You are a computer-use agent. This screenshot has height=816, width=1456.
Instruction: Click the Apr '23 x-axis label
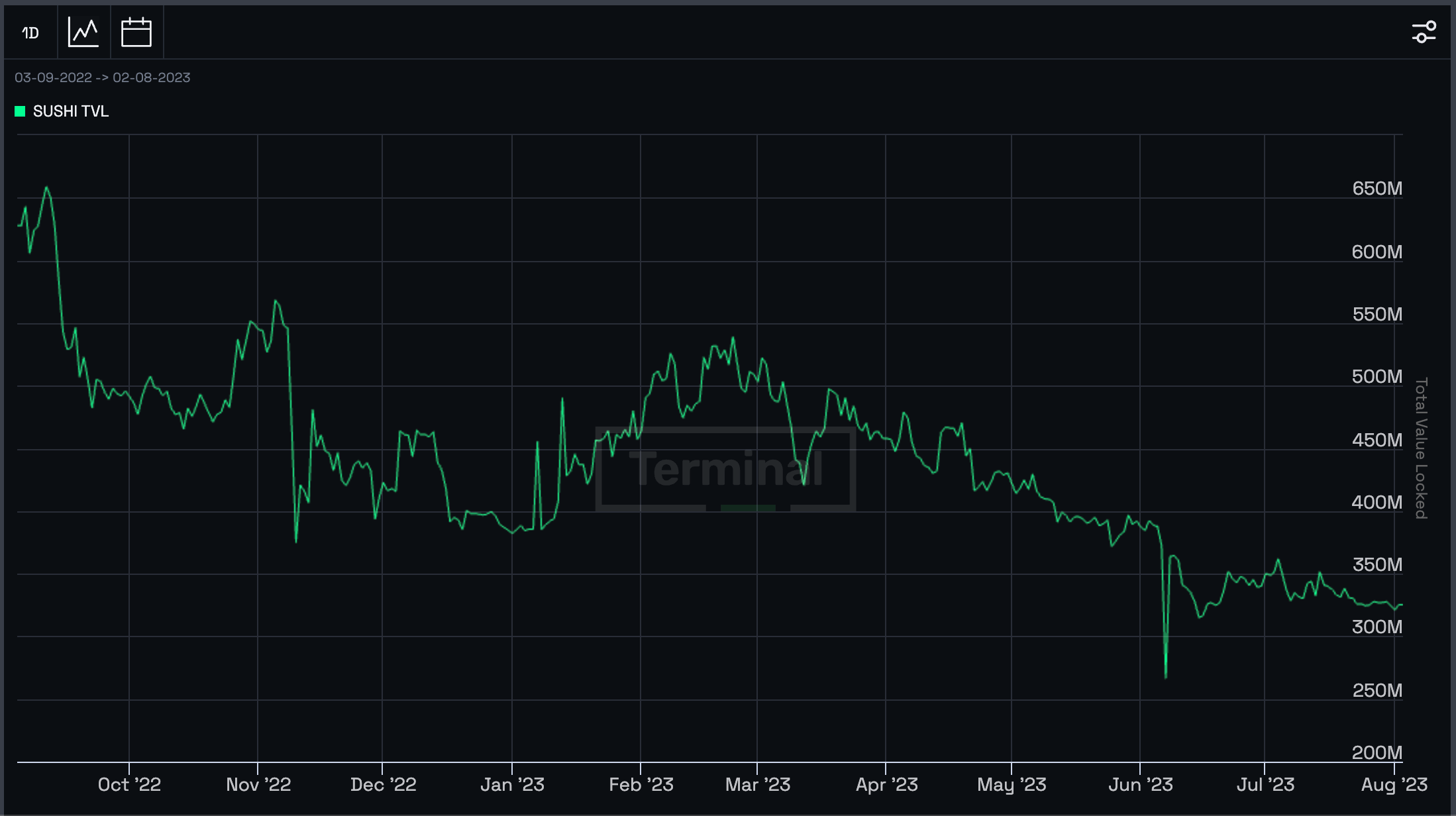886,785
